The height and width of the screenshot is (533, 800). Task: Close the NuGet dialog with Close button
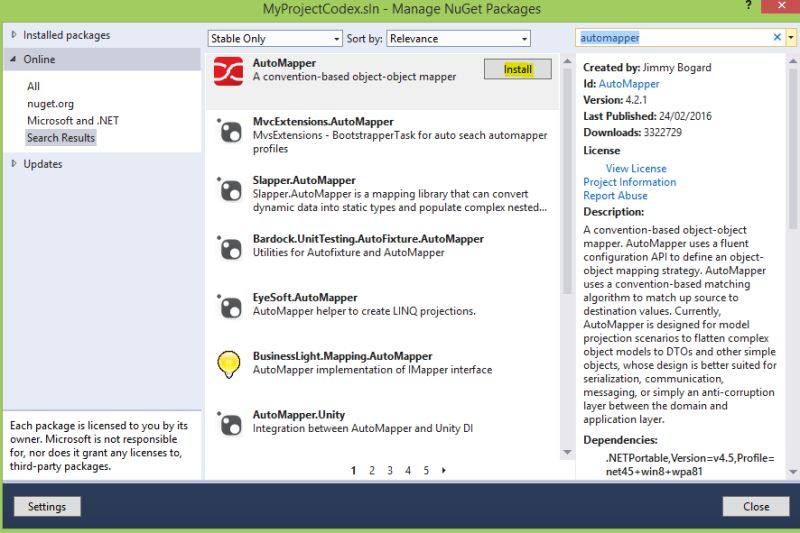(x=756, y=506)
